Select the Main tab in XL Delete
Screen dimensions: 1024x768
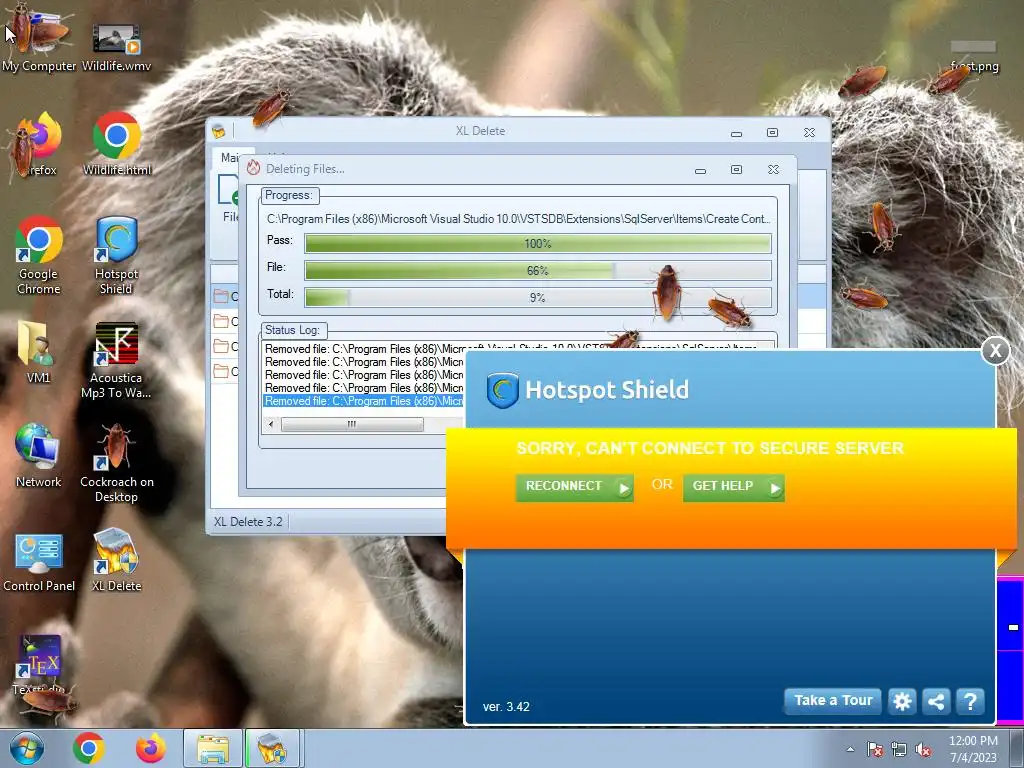click(x=229, y=157)
